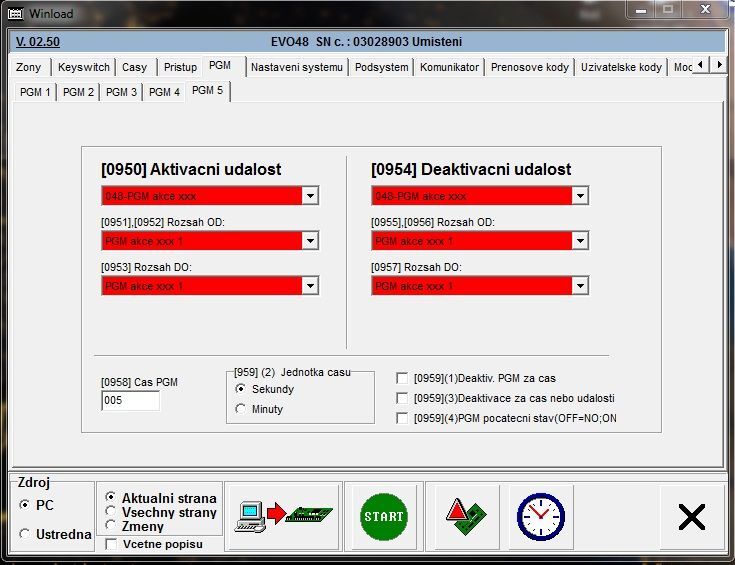Enable Deaktiv. PGM za cas checkbox

pos(402,378)
